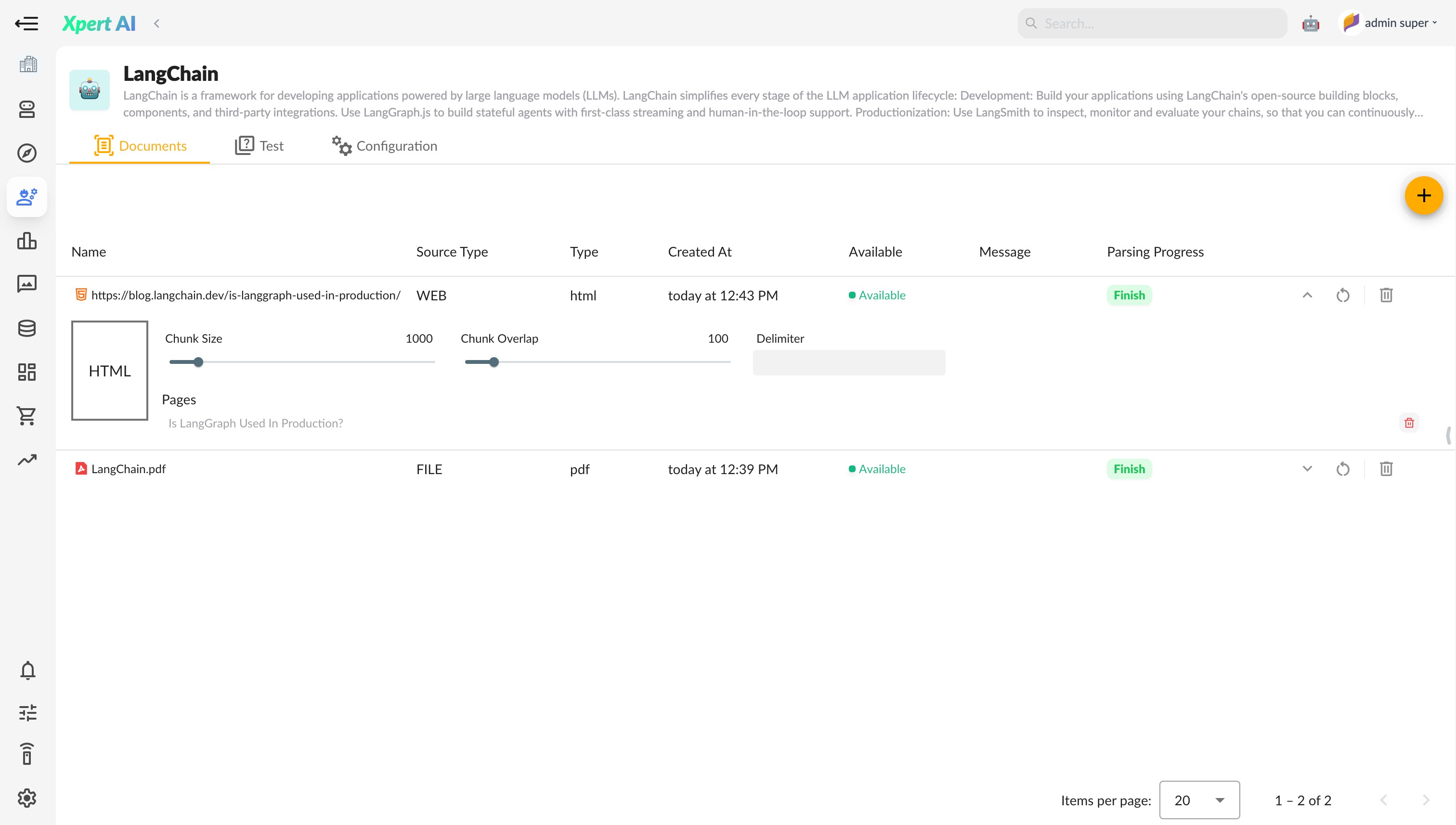The image size is (1456, 825).
Task: Open the database icon in sidebar
Action: pos(27,328)
